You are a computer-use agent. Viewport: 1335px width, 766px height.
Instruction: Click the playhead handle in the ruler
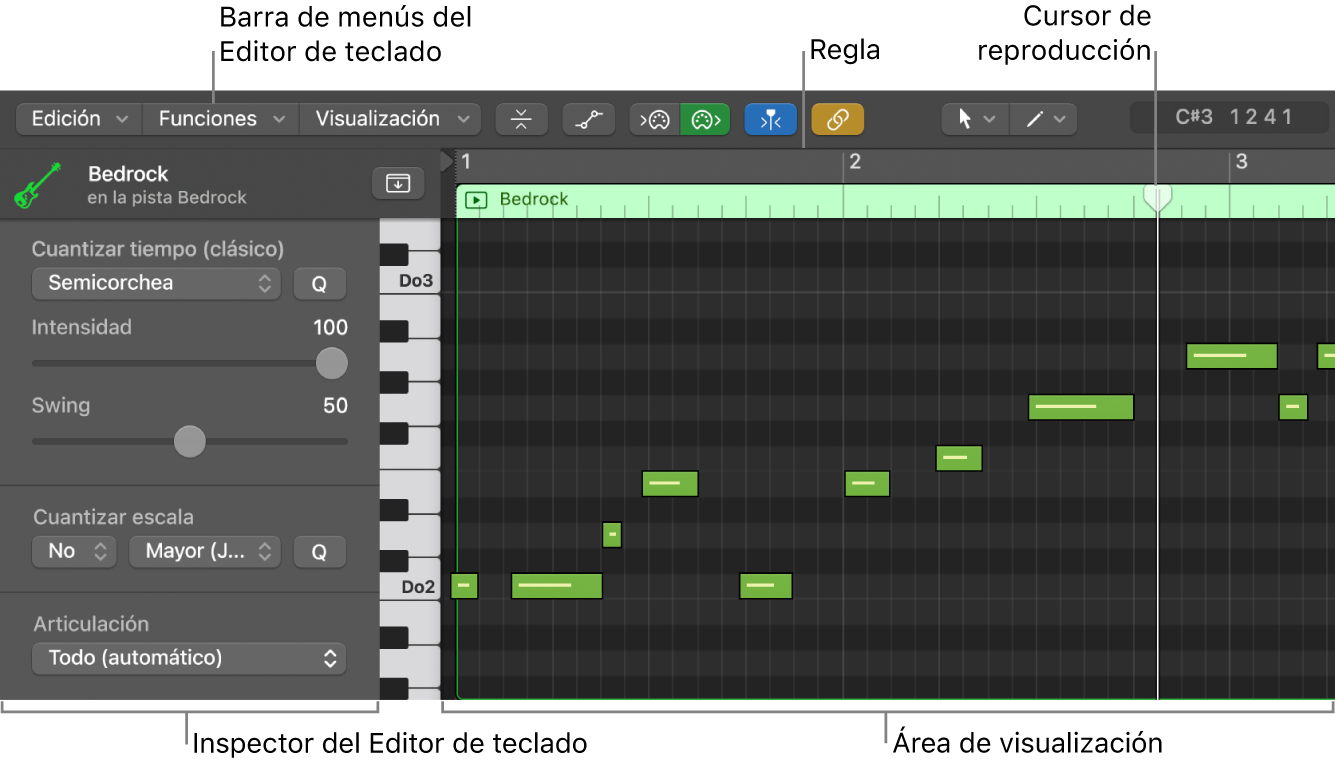coord(1157,198)
